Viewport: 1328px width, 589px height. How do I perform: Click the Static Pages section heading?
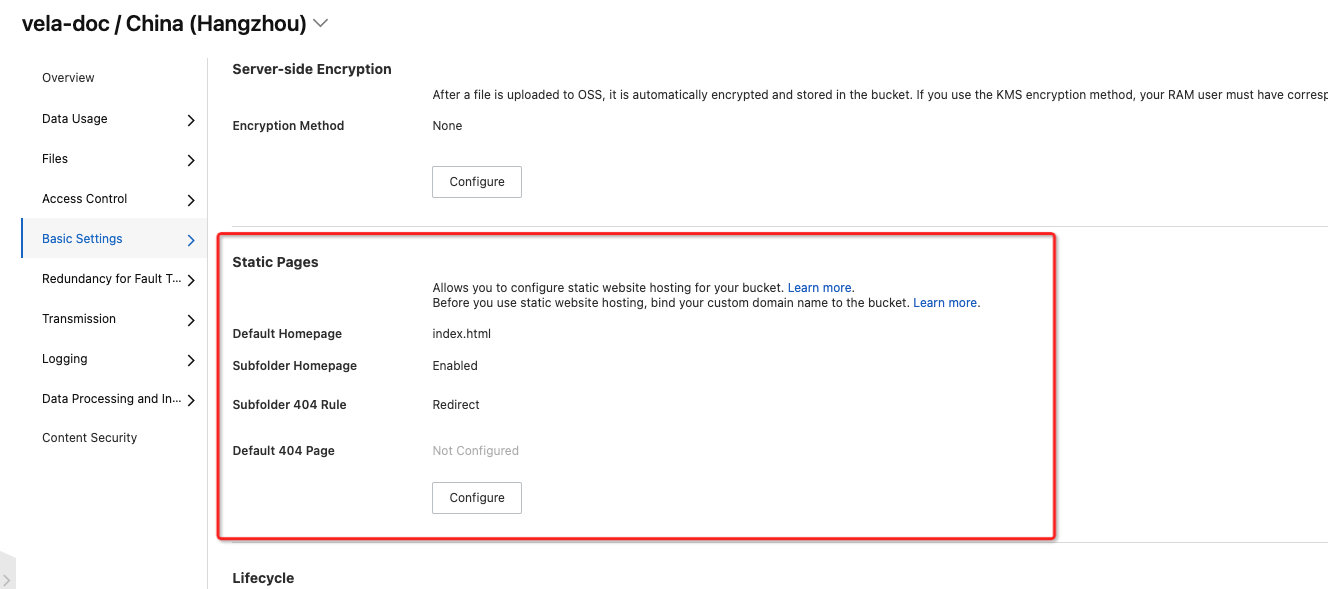pyautogui.click(x=275, y=262)
